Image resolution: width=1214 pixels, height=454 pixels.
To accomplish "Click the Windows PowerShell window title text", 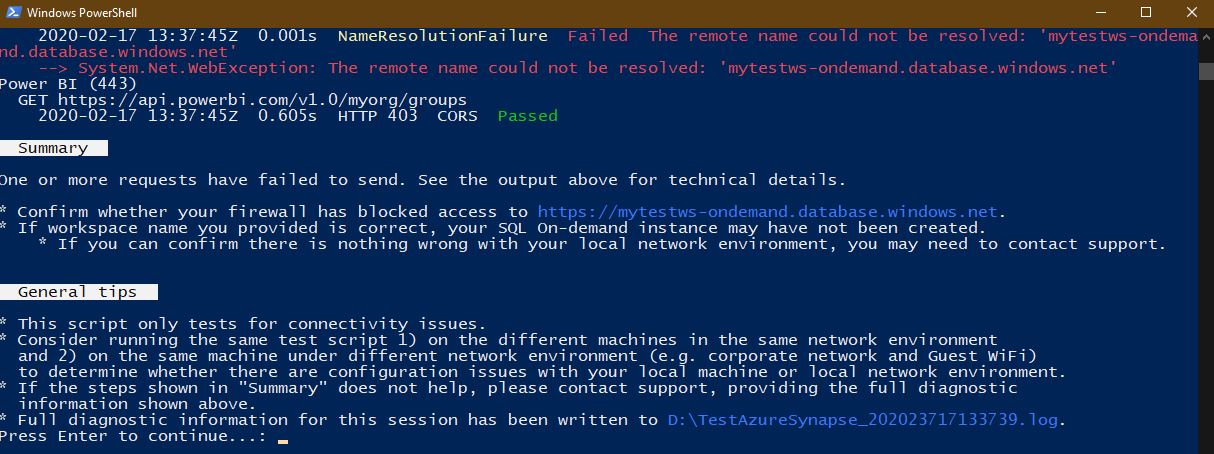I will pyautogui.click(x=83, y=13).
